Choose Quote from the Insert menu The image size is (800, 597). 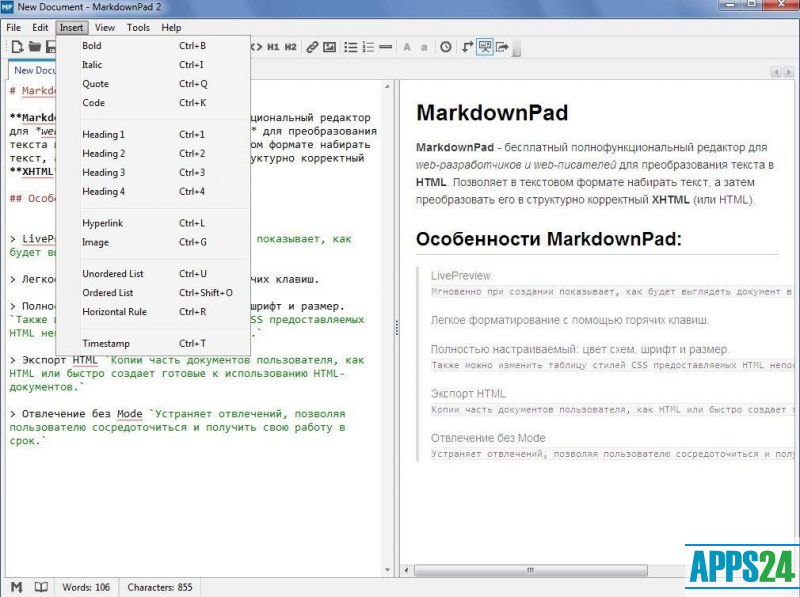153,84
